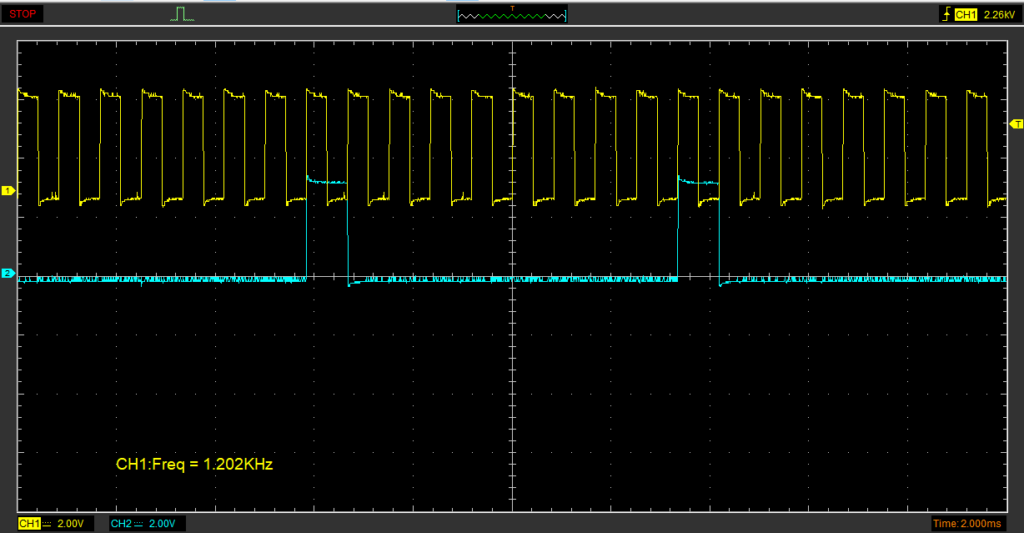The width and height of the screenshot is (1024, 533).
Task: Click the CH2 coupling icon beside CH2
Action: click(x=138, y=524)
